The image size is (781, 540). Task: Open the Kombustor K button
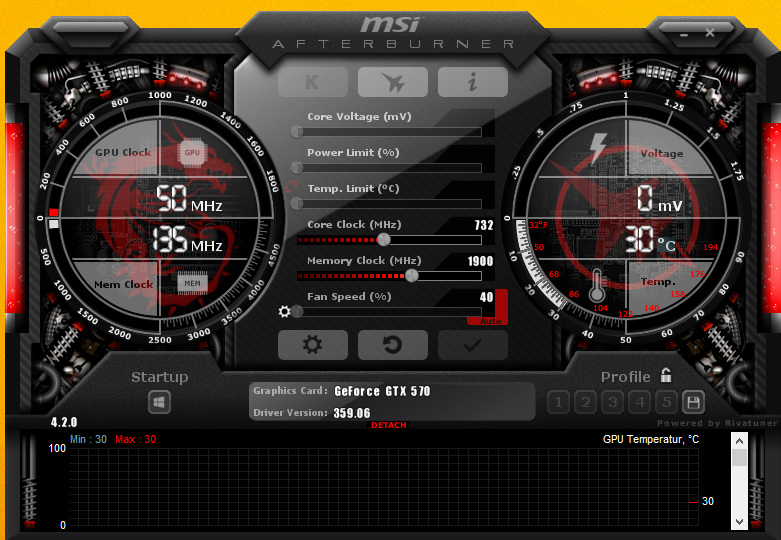pyautogui.click(x=312, y=82)
